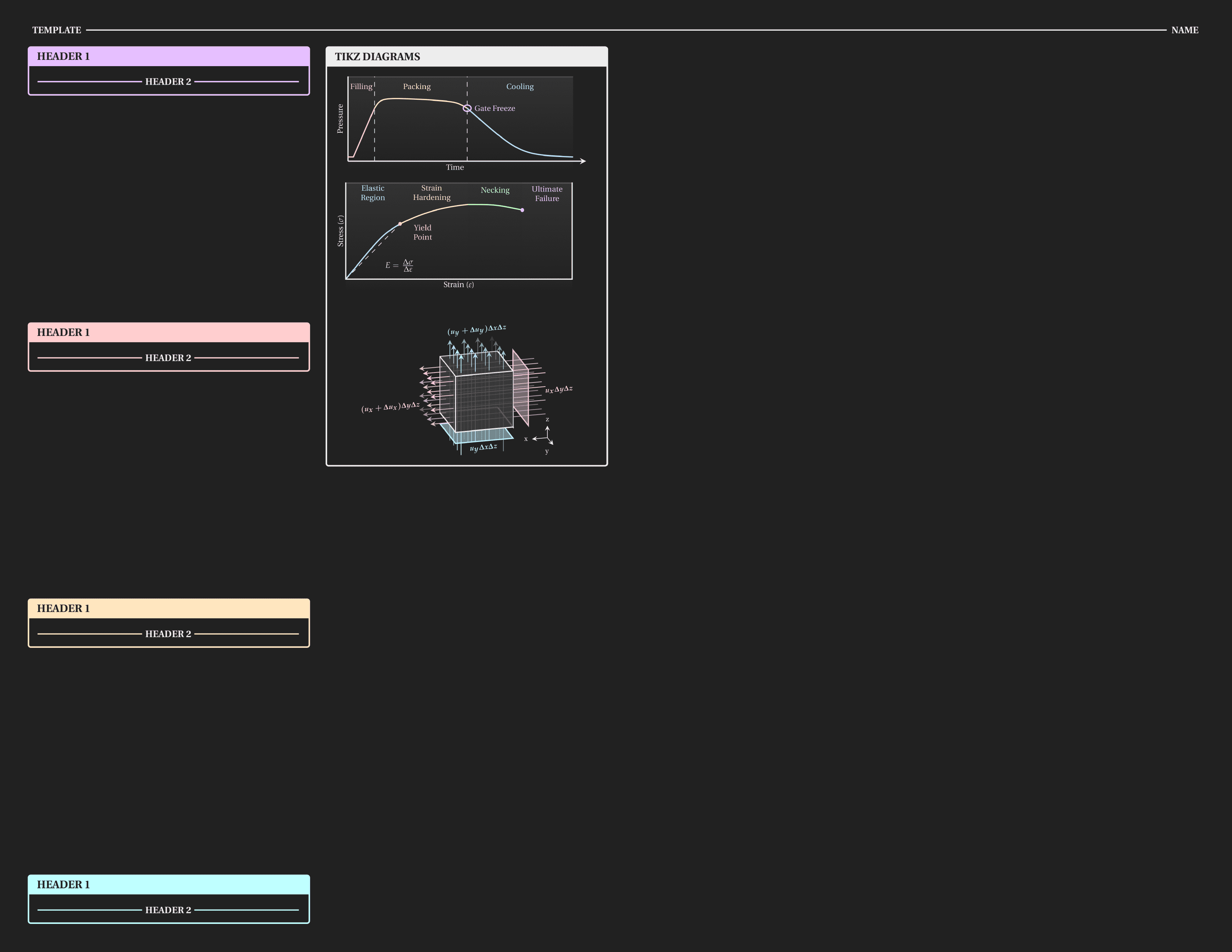Click the uxΔyΔz label right of the cube
The height and width of the screenshot is (952, 1232).
coord(559,389)
